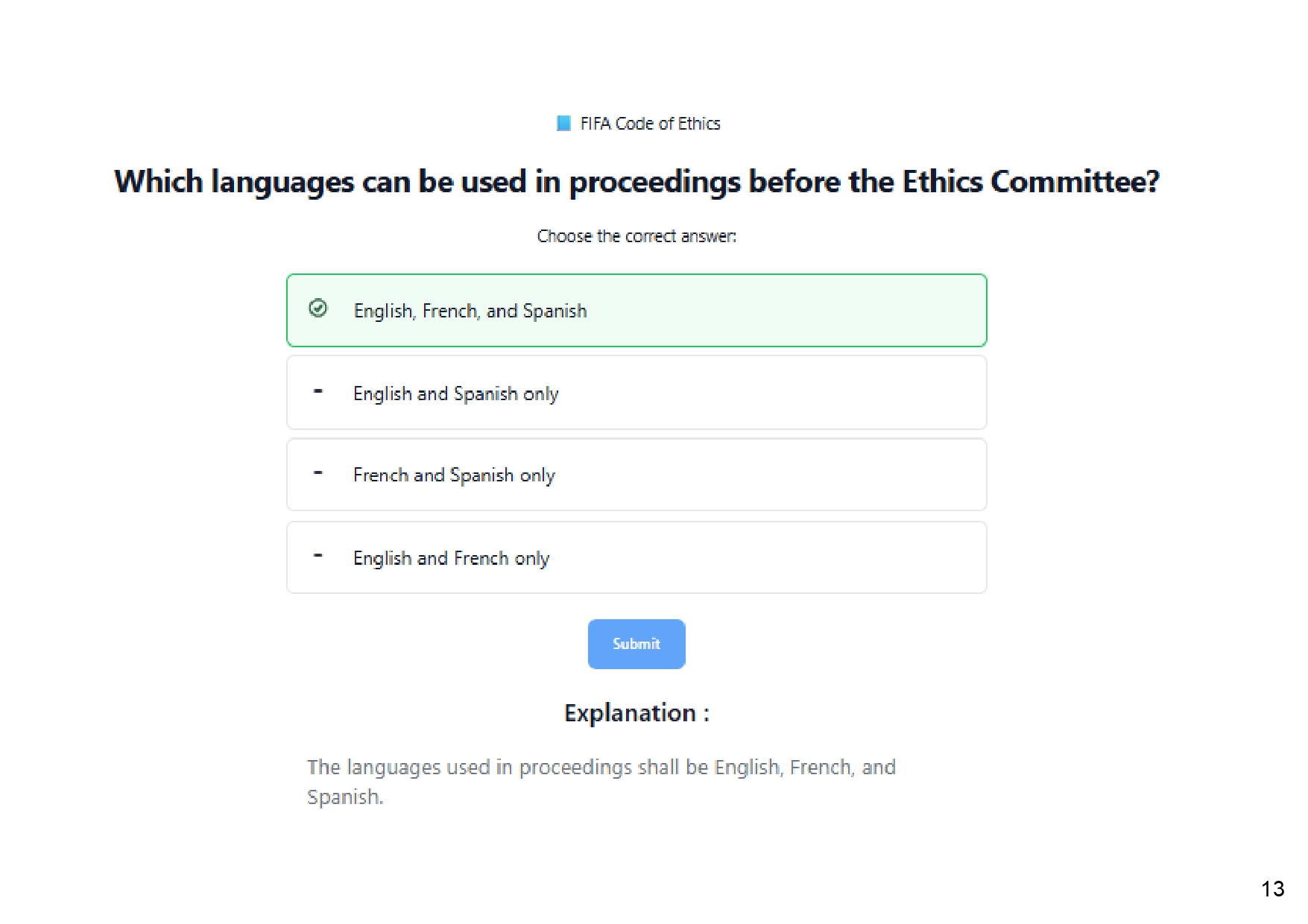Click the FIFA Code of Ethics label
1308x924 pixels.
click(x=650, y=124)
